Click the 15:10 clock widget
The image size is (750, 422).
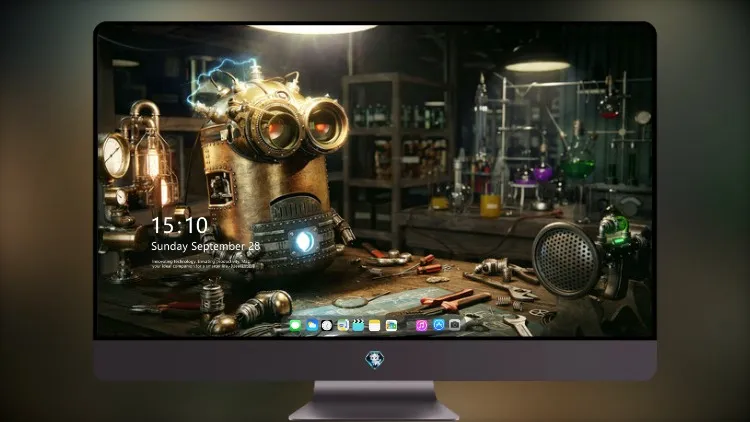[179, 225]
